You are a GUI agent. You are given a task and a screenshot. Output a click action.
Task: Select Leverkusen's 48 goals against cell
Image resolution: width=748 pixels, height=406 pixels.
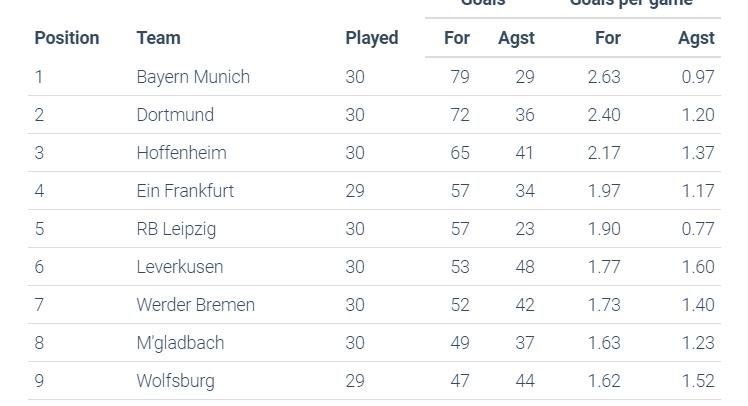524,267
